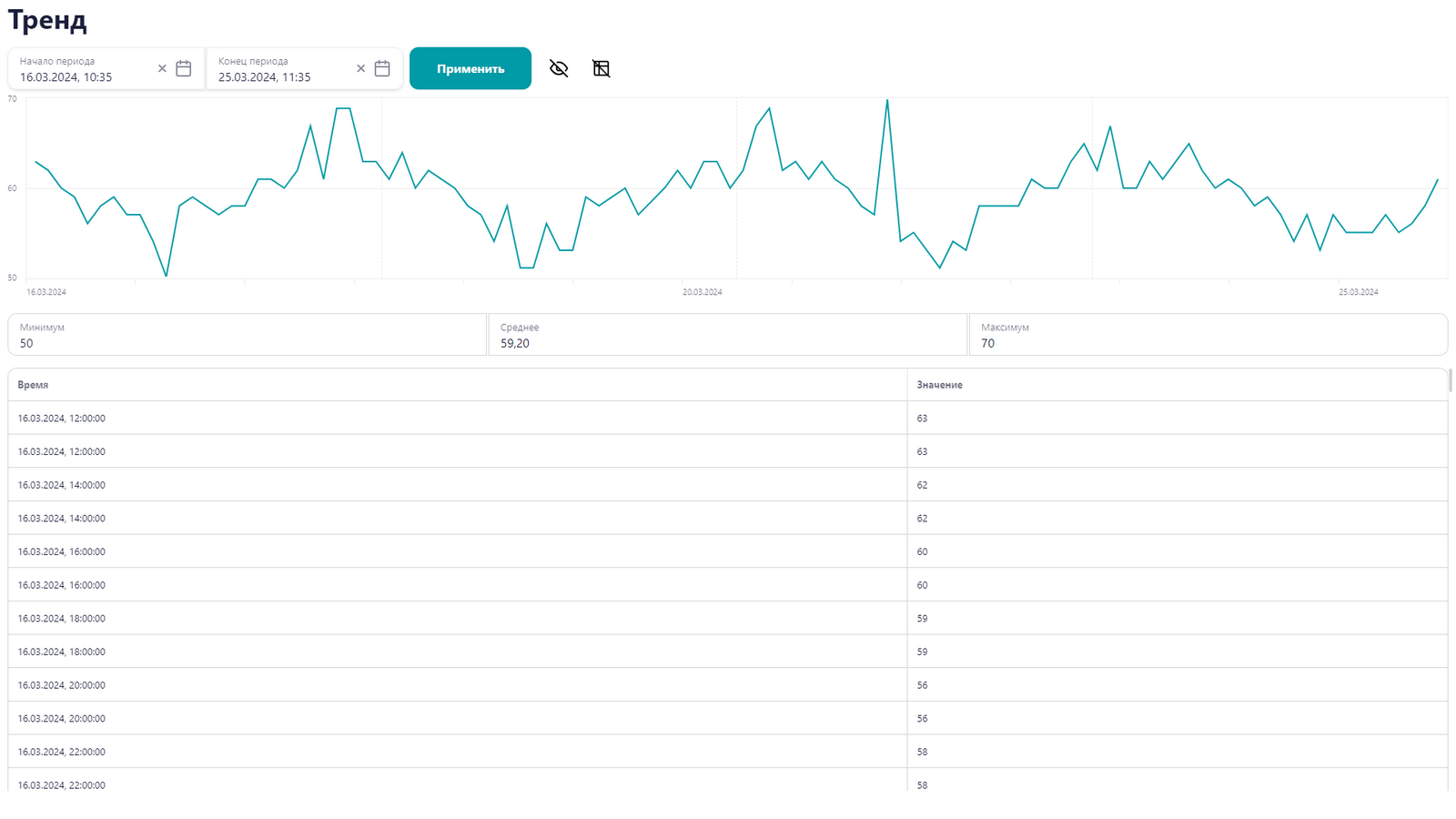Sort by the Время column header
The height and width of the screenshot is (819, 1456).
[x=34, y=385]
